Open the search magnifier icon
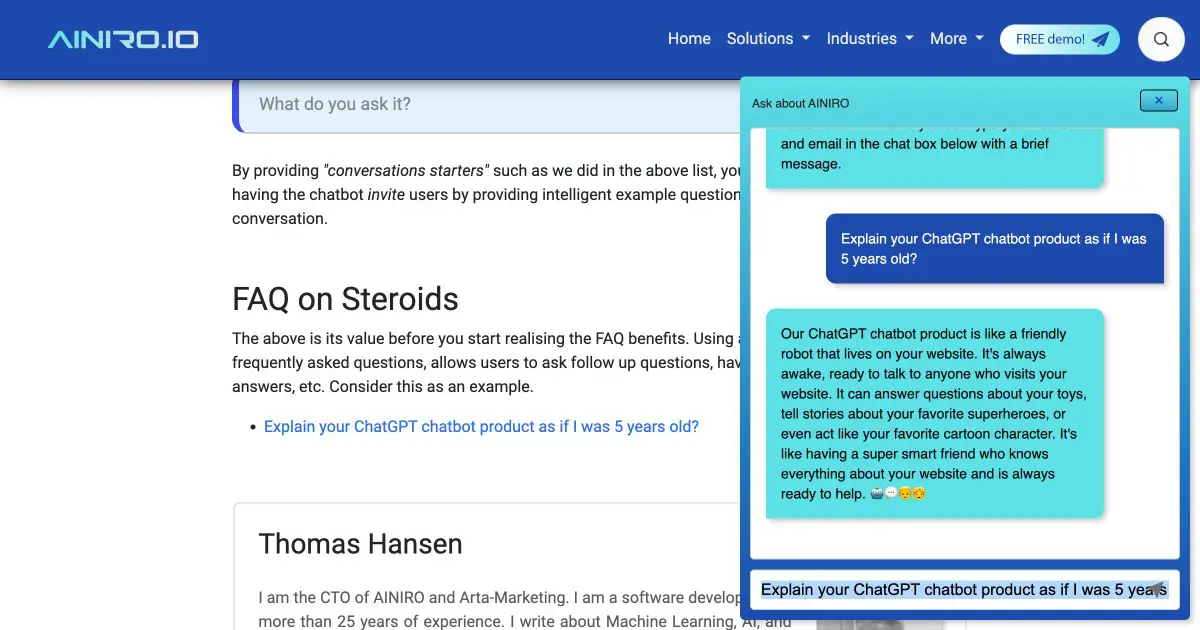 coord(1161,40)
